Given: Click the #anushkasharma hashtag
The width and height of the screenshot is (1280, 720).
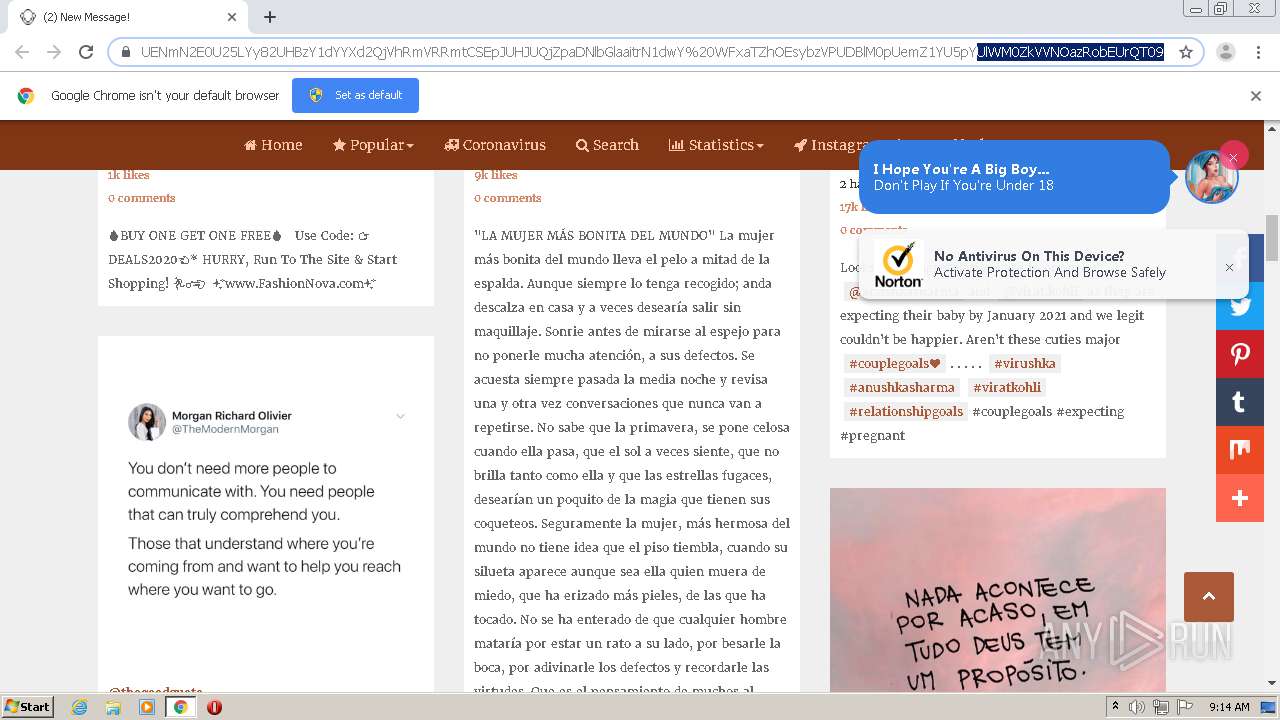Looking at the screenshot, I should pyautogui.click(x=903, y=387).
